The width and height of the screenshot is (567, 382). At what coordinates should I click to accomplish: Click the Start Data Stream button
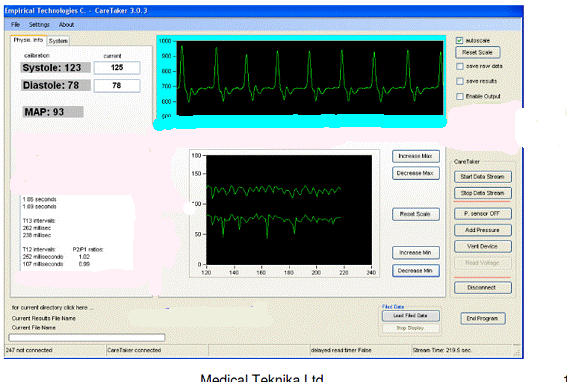click(482, 177)
